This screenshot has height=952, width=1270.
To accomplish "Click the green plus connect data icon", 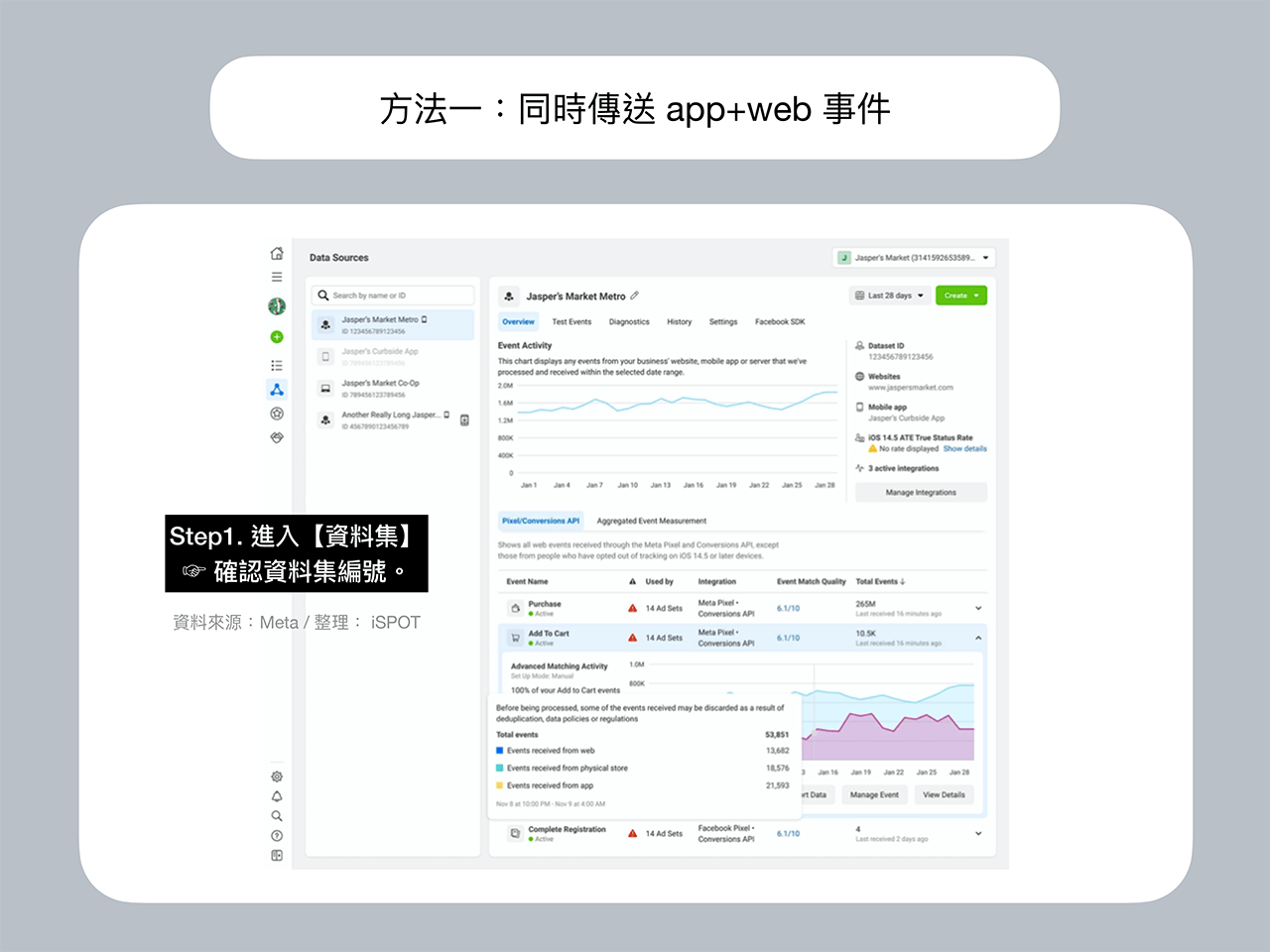I will [x=277, y=337].
